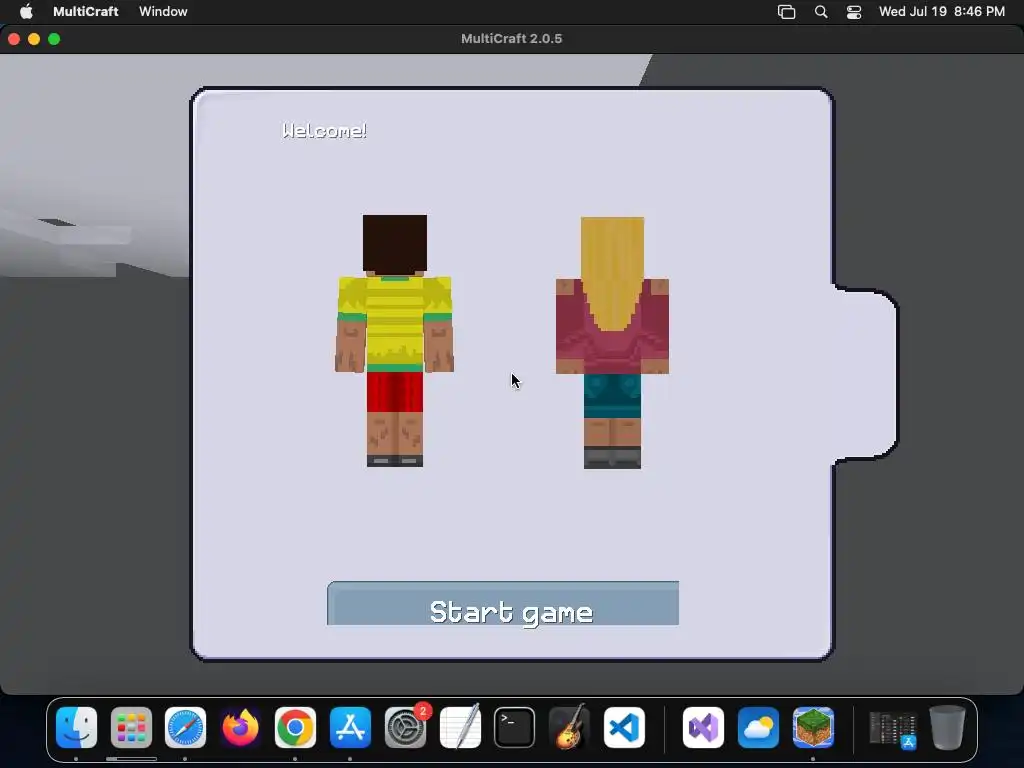Open Terminal from the dock
1024x768 pixels.
(x=515, y=728)
